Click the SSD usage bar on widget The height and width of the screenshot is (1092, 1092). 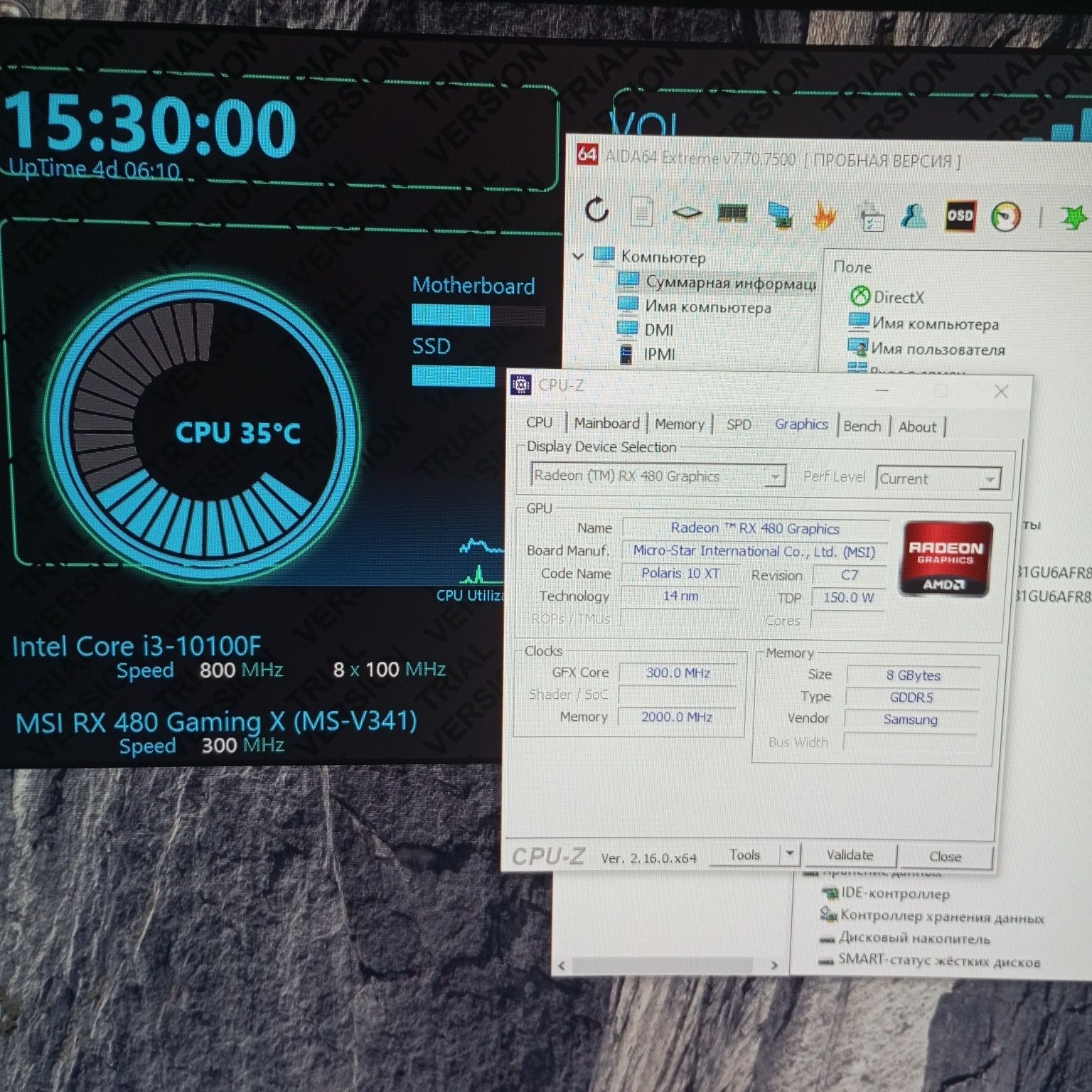tap(454, 375)
